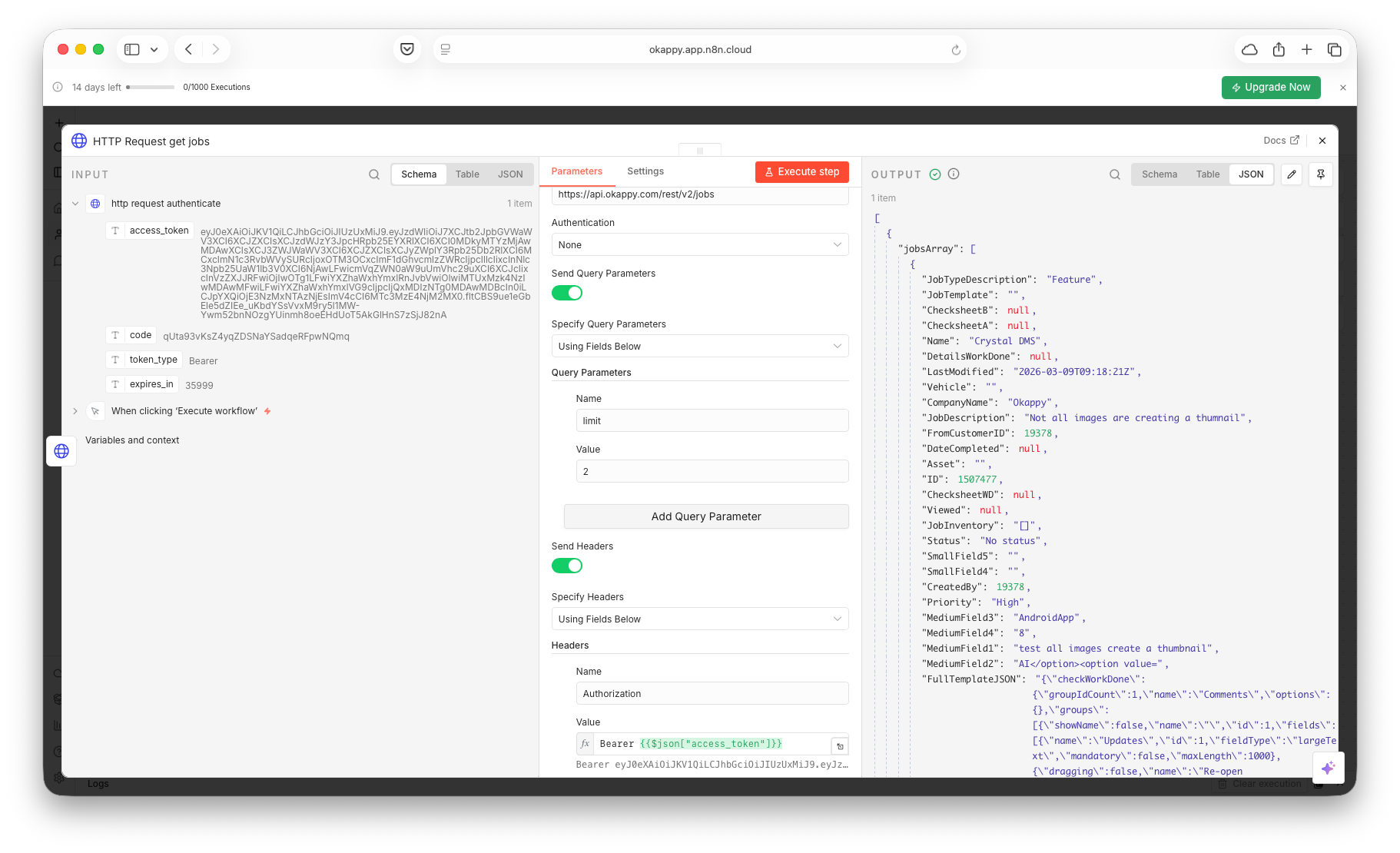The height and width of the screenshot is (853, 1400).
Task: Click the query parameter Name field 'limit'
Action: pyautogui.click(x=712, y=420)
